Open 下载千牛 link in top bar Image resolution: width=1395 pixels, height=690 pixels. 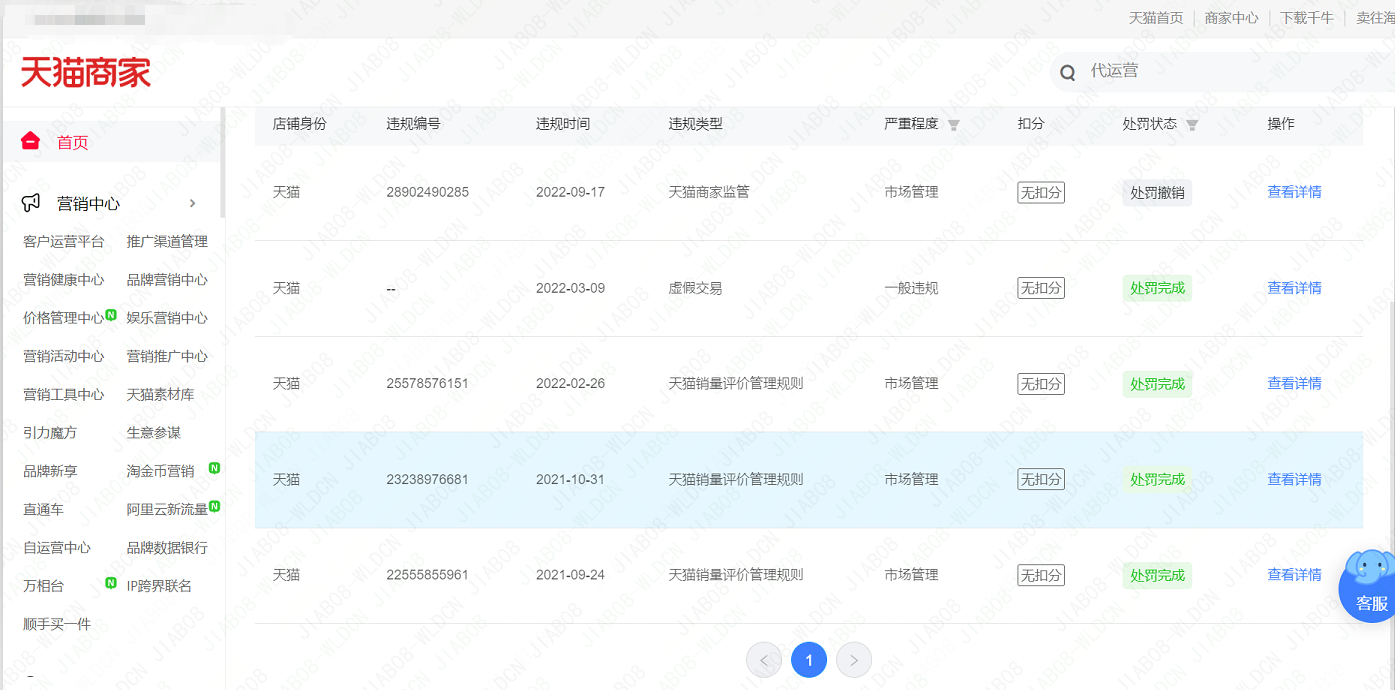coord(1307,18)
